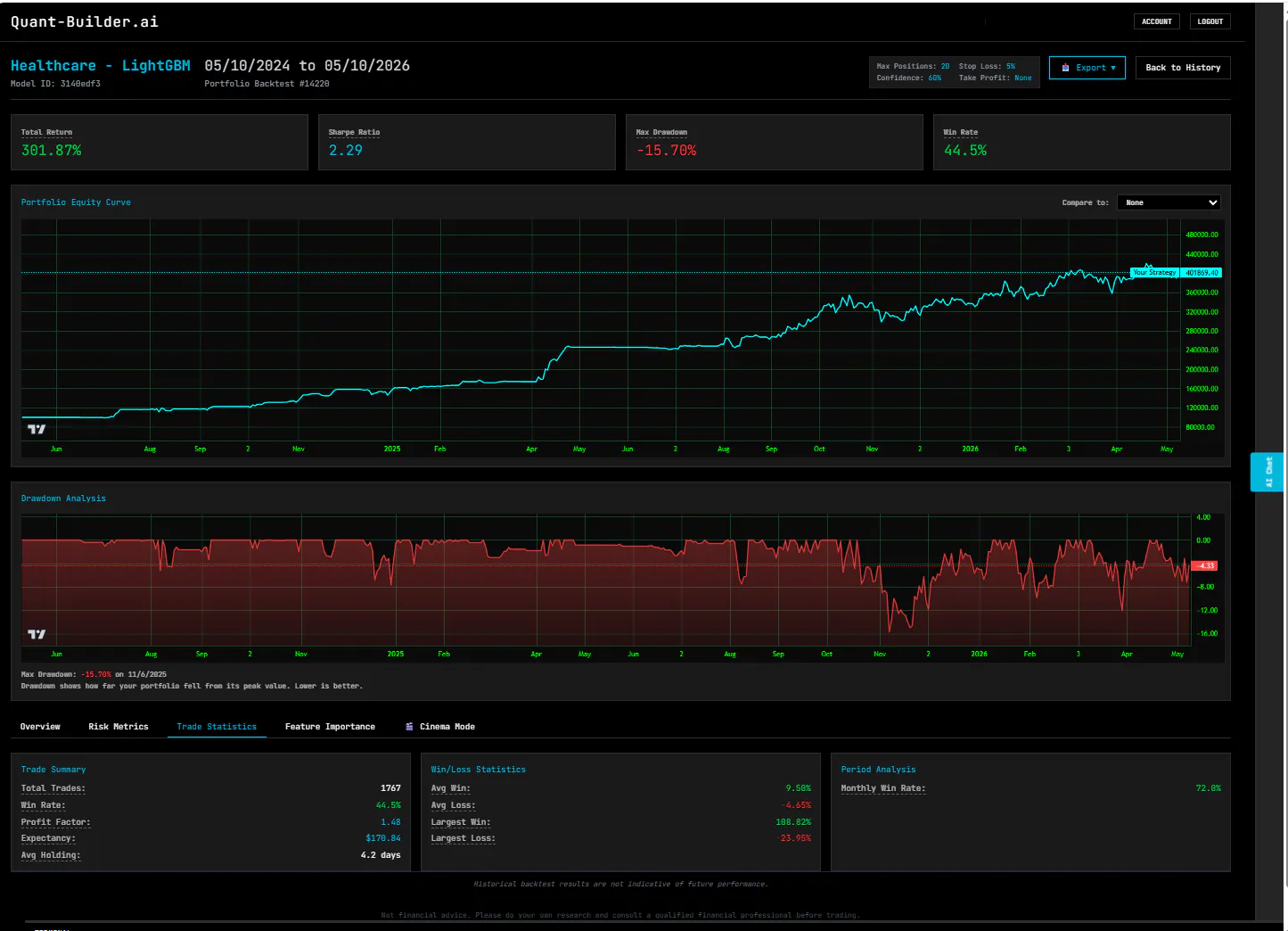Click the Your Strategy price label
This screenshot has height=931, width=1288.
[x=1154, y=273]
